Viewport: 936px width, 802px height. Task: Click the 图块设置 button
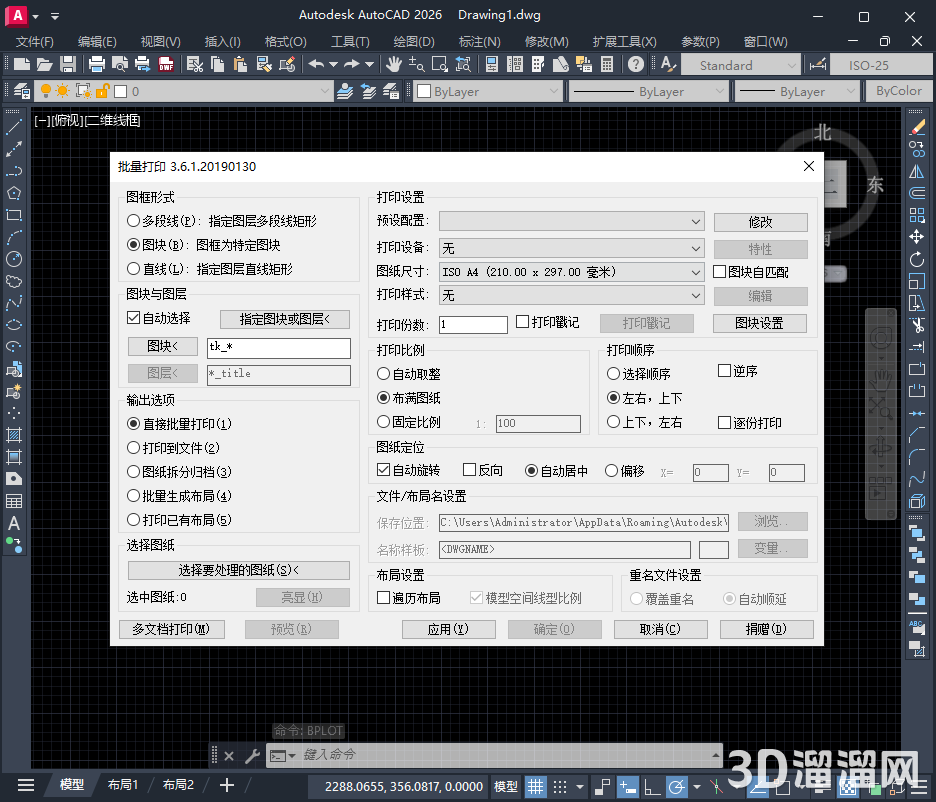[x=759, y=323]
